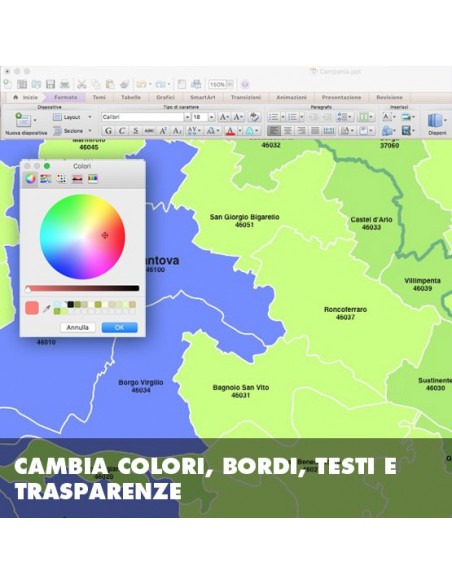Center align the paragraph text
The image size is (452, 584).
coord(287,131)
